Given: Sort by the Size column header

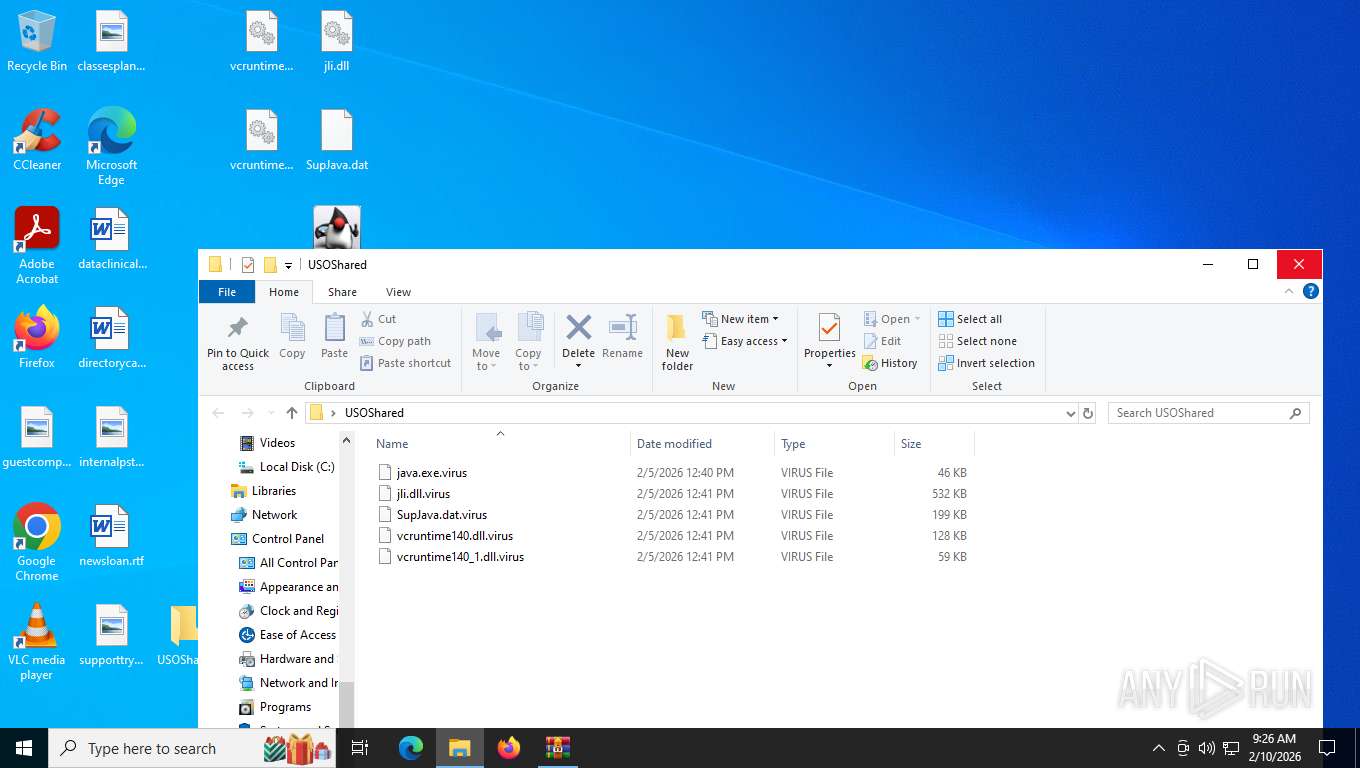Looking at the screenshot, I should (934, 443).
